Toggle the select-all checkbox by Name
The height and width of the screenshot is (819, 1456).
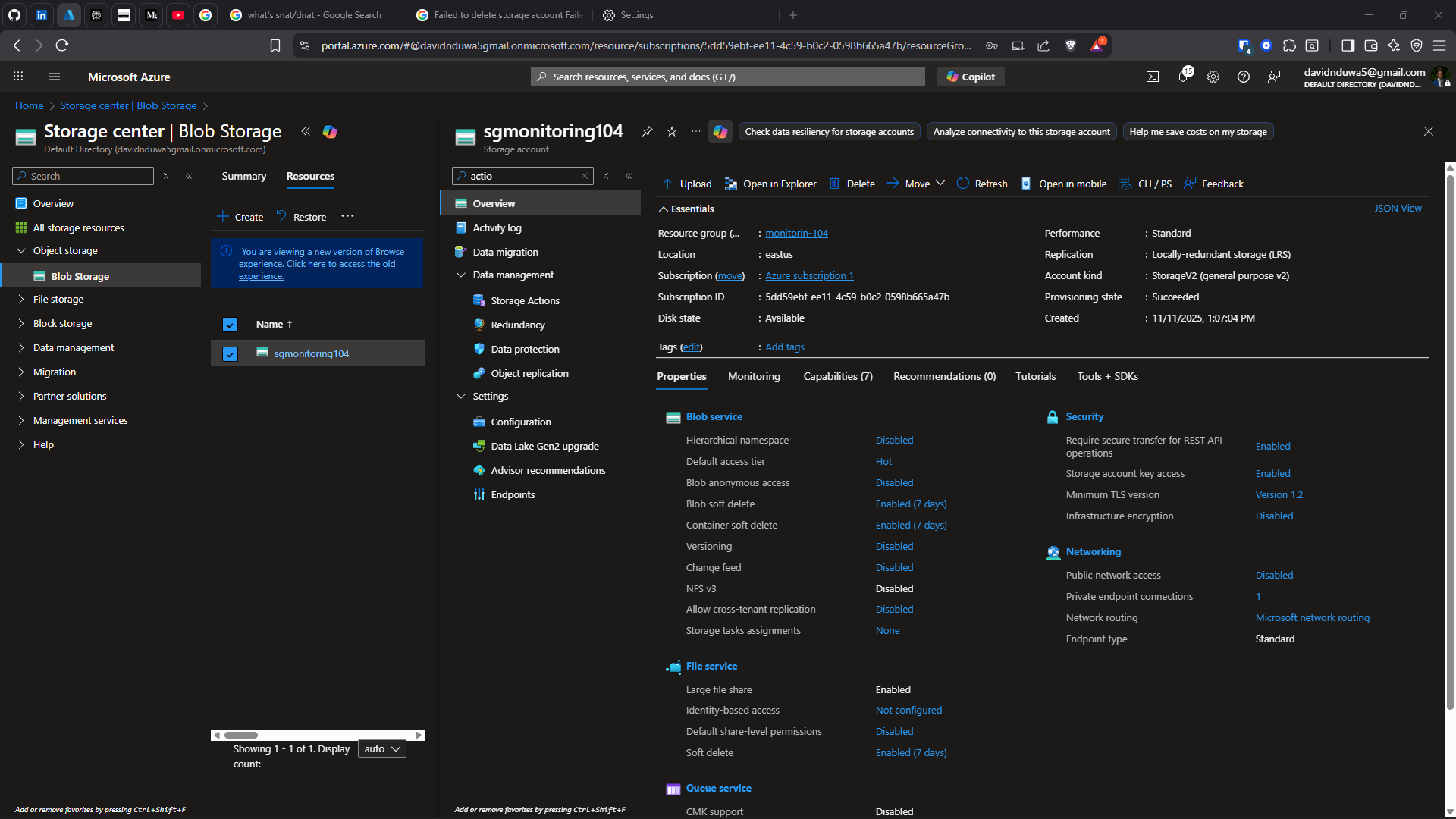click(x=230, y=325)
